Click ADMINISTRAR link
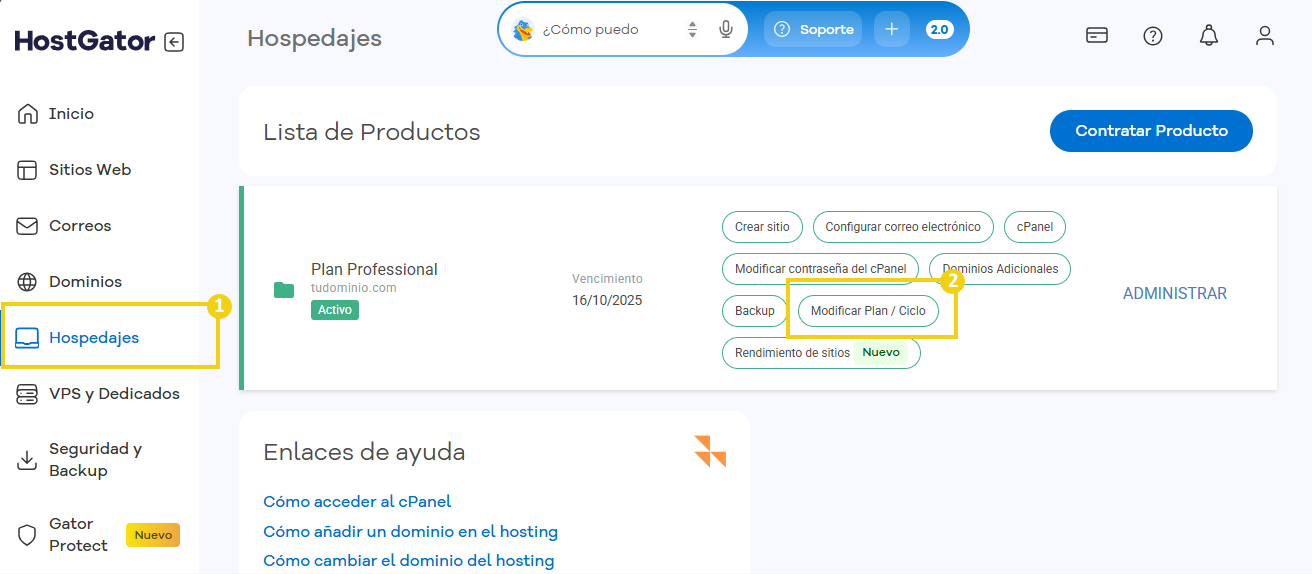The height and width of the screenshot is (574, 1312). tap(1175, 294)
